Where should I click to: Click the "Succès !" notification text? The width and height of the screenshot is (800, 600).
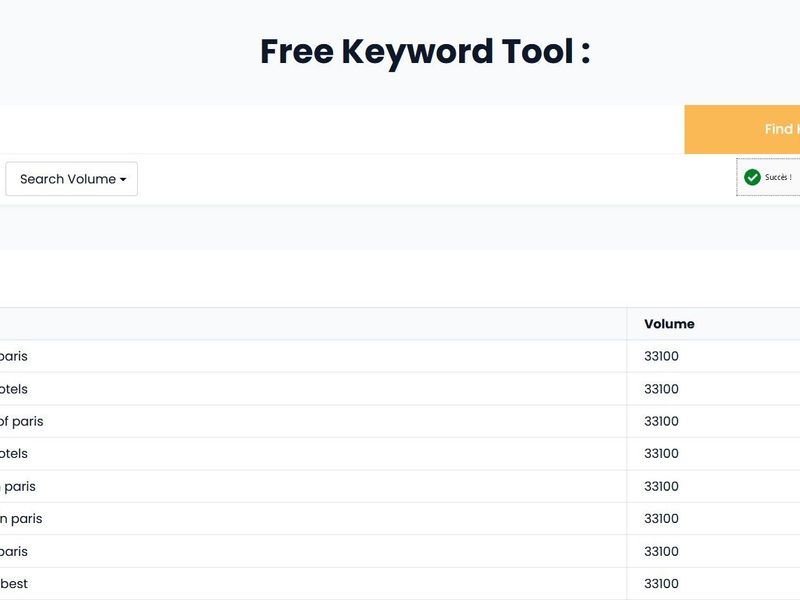[x=778, y=177]
